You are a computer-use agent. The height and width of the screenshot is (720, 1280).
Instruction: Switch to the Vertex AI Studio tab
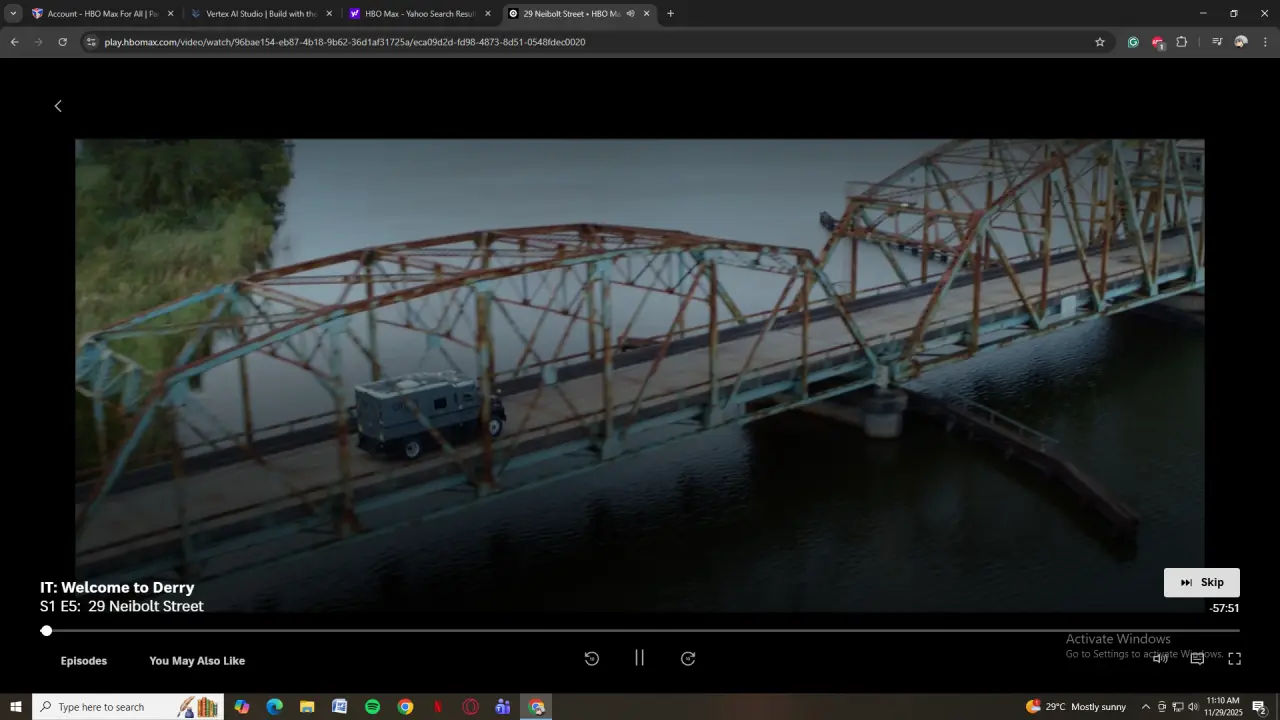(x=262, y=14)
